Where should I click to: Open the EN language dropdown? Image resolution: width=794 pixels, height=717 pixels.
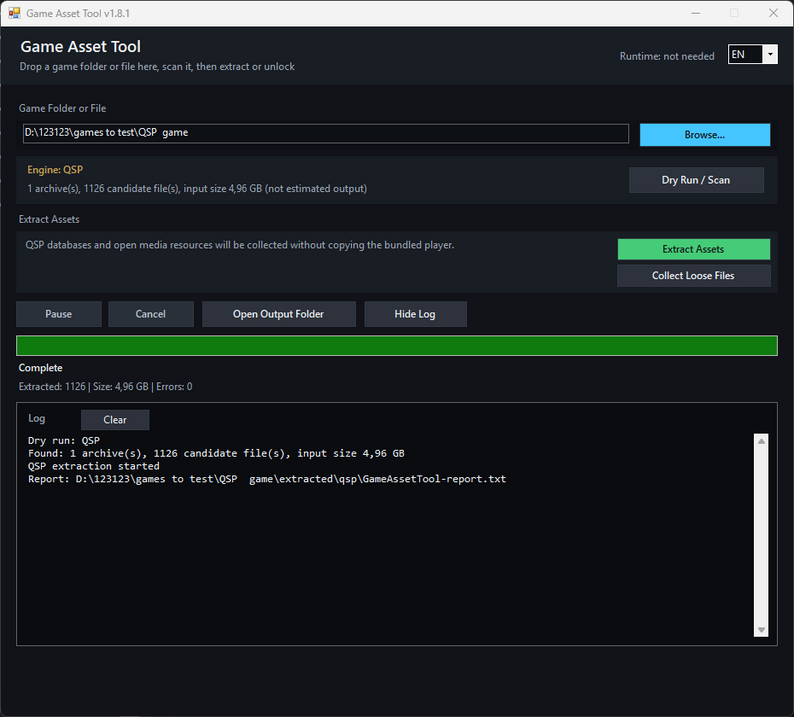[x=752, y=54]
